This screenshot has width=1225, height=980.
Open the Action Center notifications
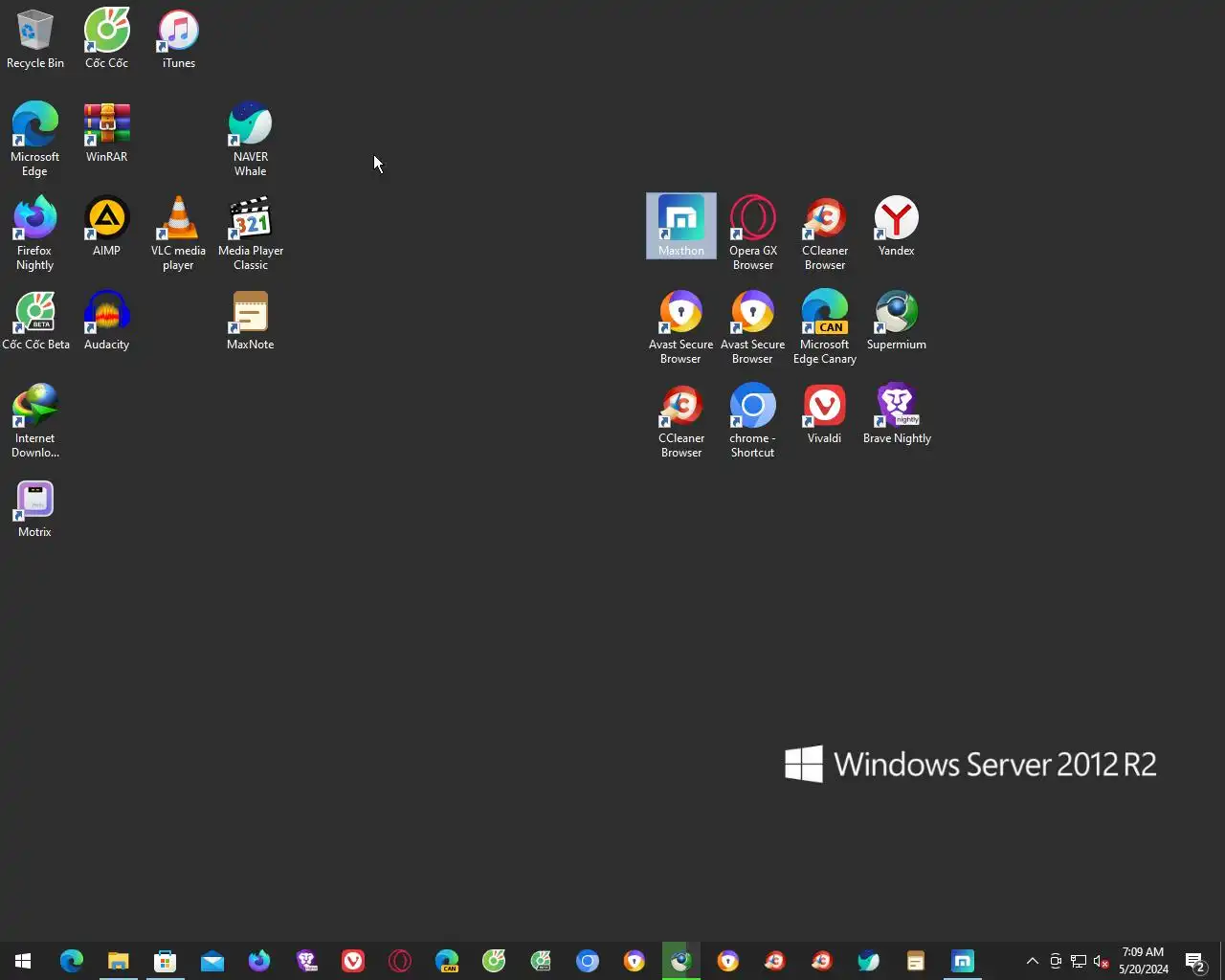(1195, 961)
